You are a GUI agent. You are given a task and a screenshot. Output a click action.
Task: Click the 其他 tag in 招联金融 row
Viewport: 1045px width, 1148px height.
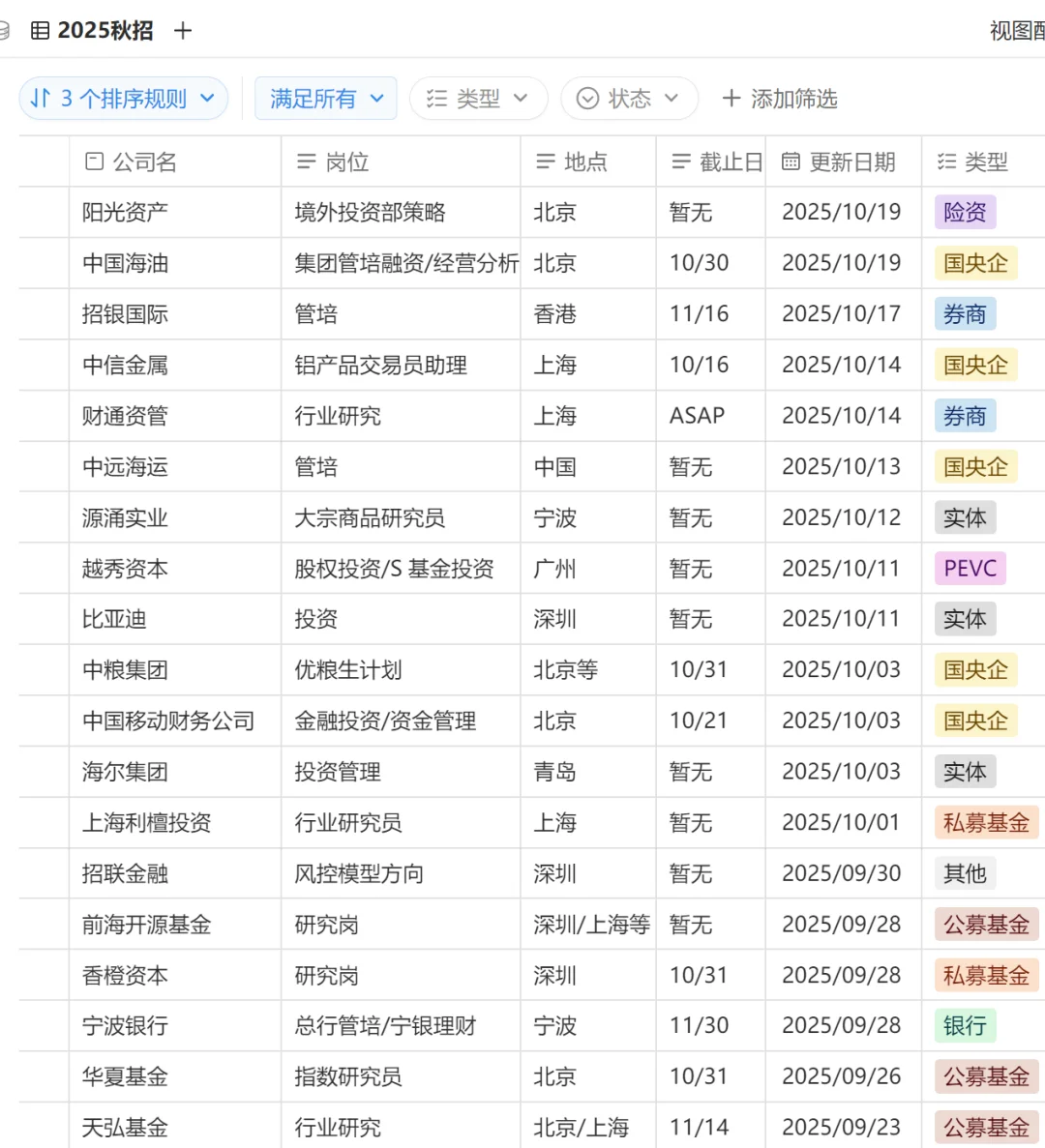[x=965, y=873]
